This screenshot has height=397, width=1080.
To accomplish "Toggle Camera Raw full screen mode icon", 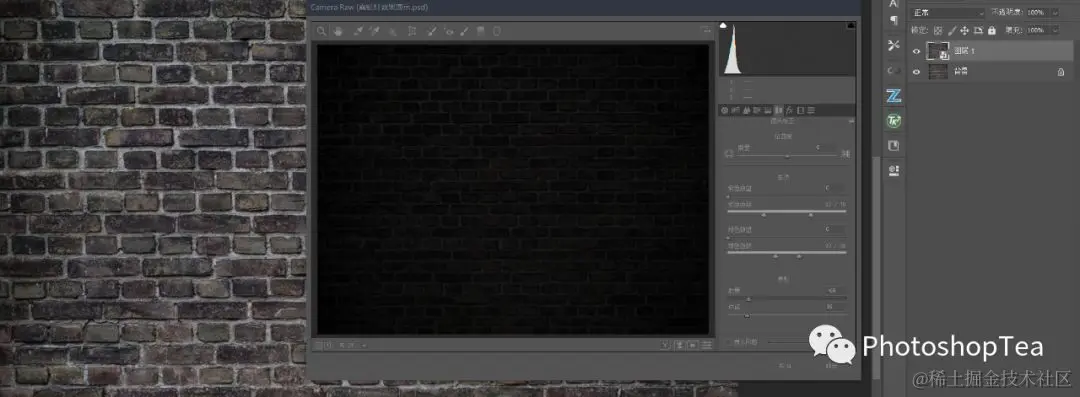I will click(705, 30).
